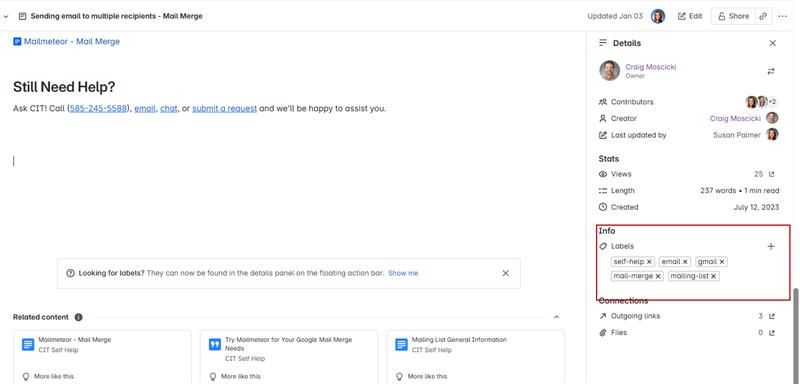
Task: Click the Show me link in the labels banner
Action: (403, 273)
